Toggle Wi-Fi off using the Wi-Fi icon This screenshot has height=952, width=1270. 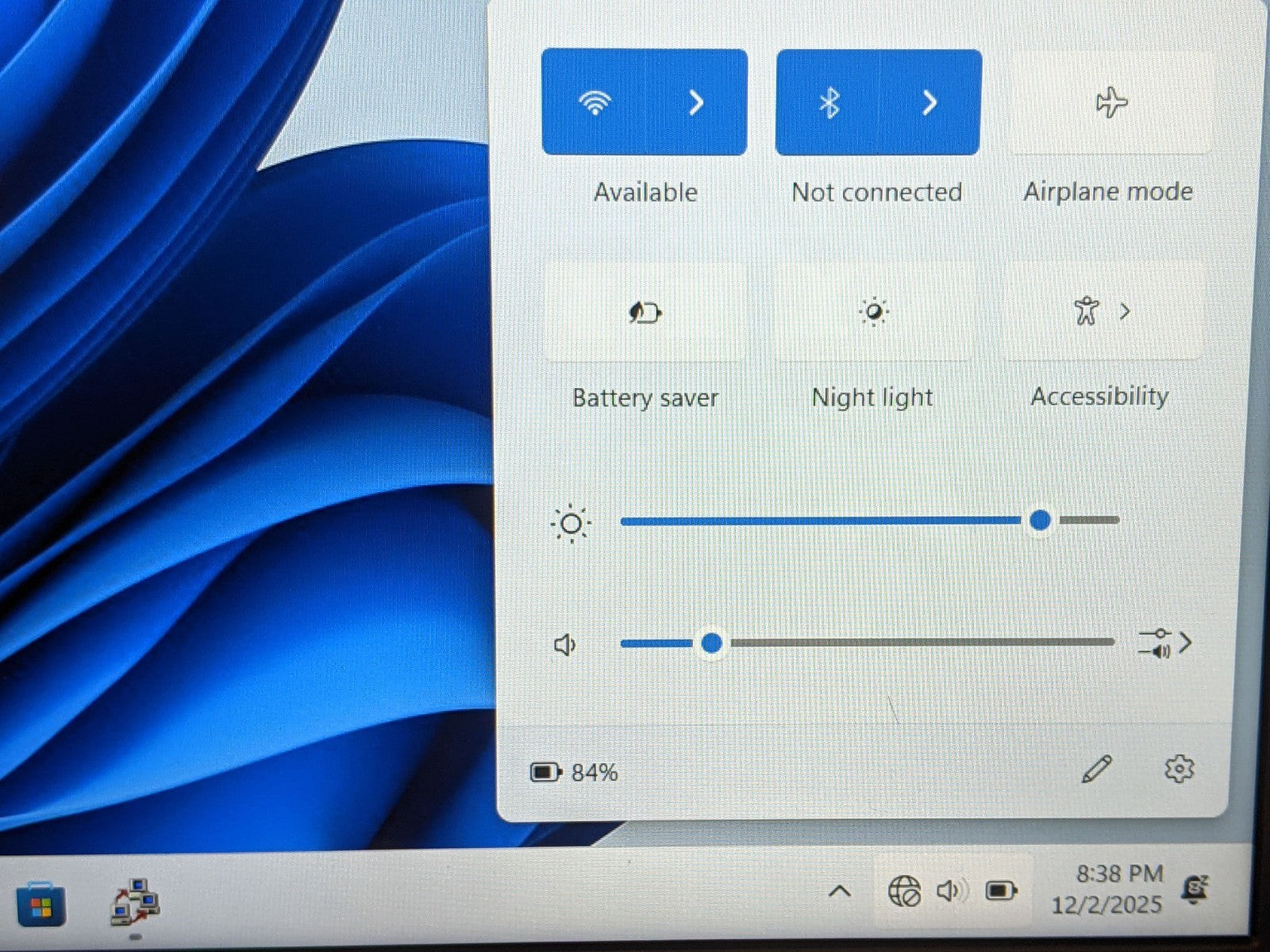[x=595, y=102]
